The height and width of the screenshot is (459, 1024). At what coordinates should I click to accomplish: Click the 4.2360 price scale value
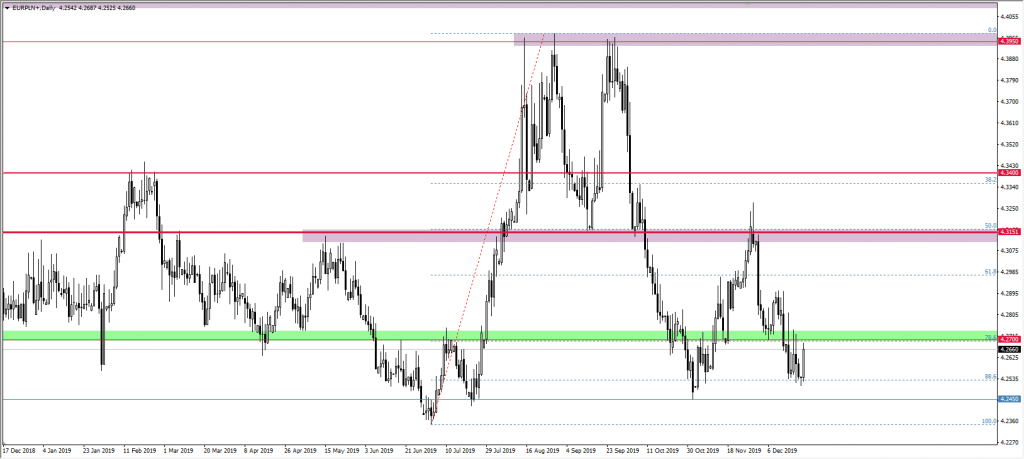click(x=1010, y=421)
